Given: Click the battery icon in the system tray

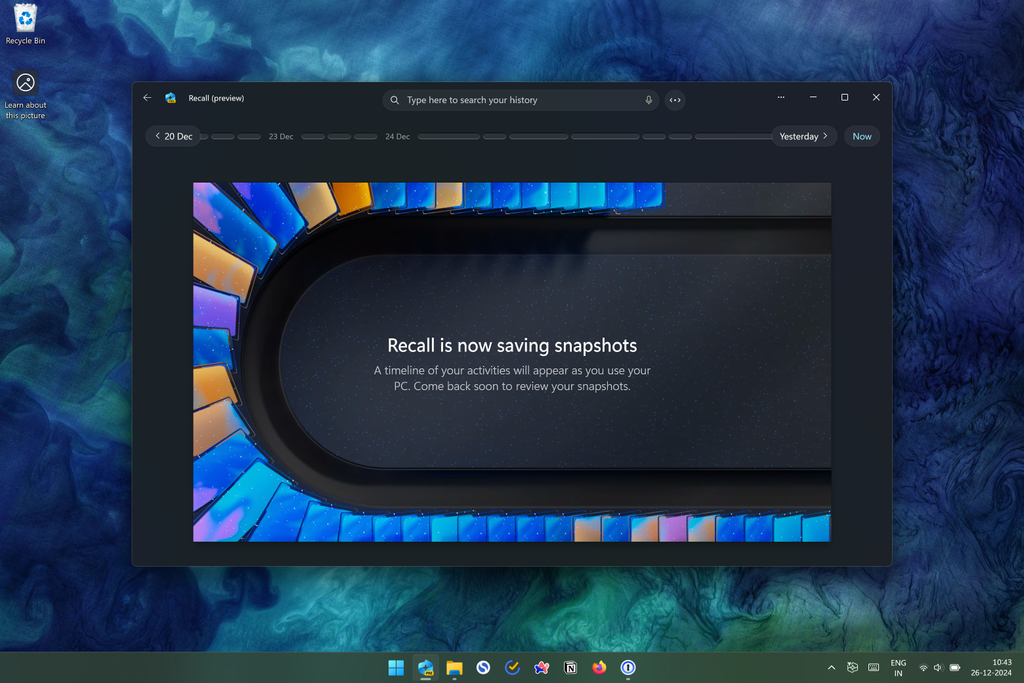Looking at the screenshot, I should point(953,667).
